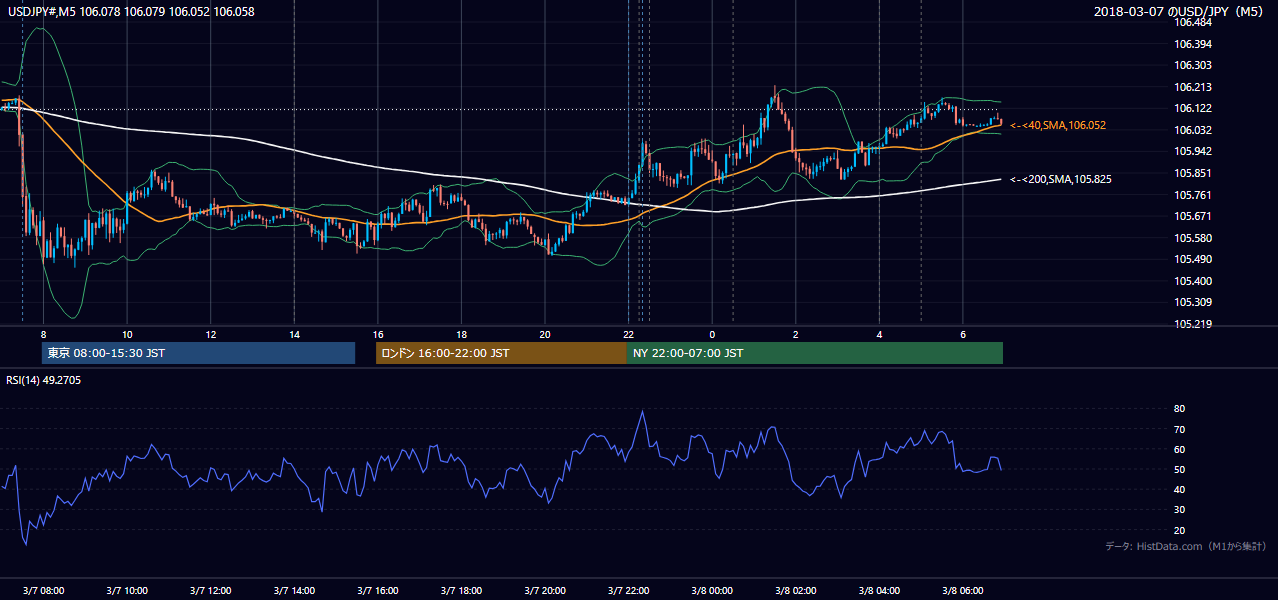1278x600 pixels.
Task: Click hour tick 14 under price chart
Action: tap(294, 334)
